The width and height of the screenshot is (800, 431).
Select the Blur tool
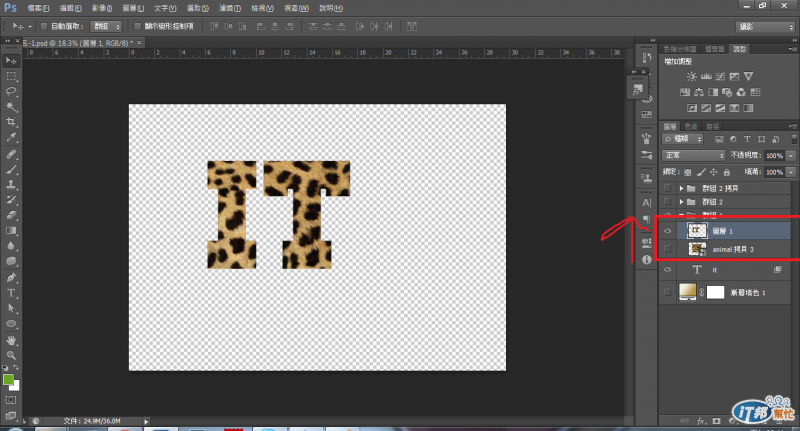(x=11, y=246)
